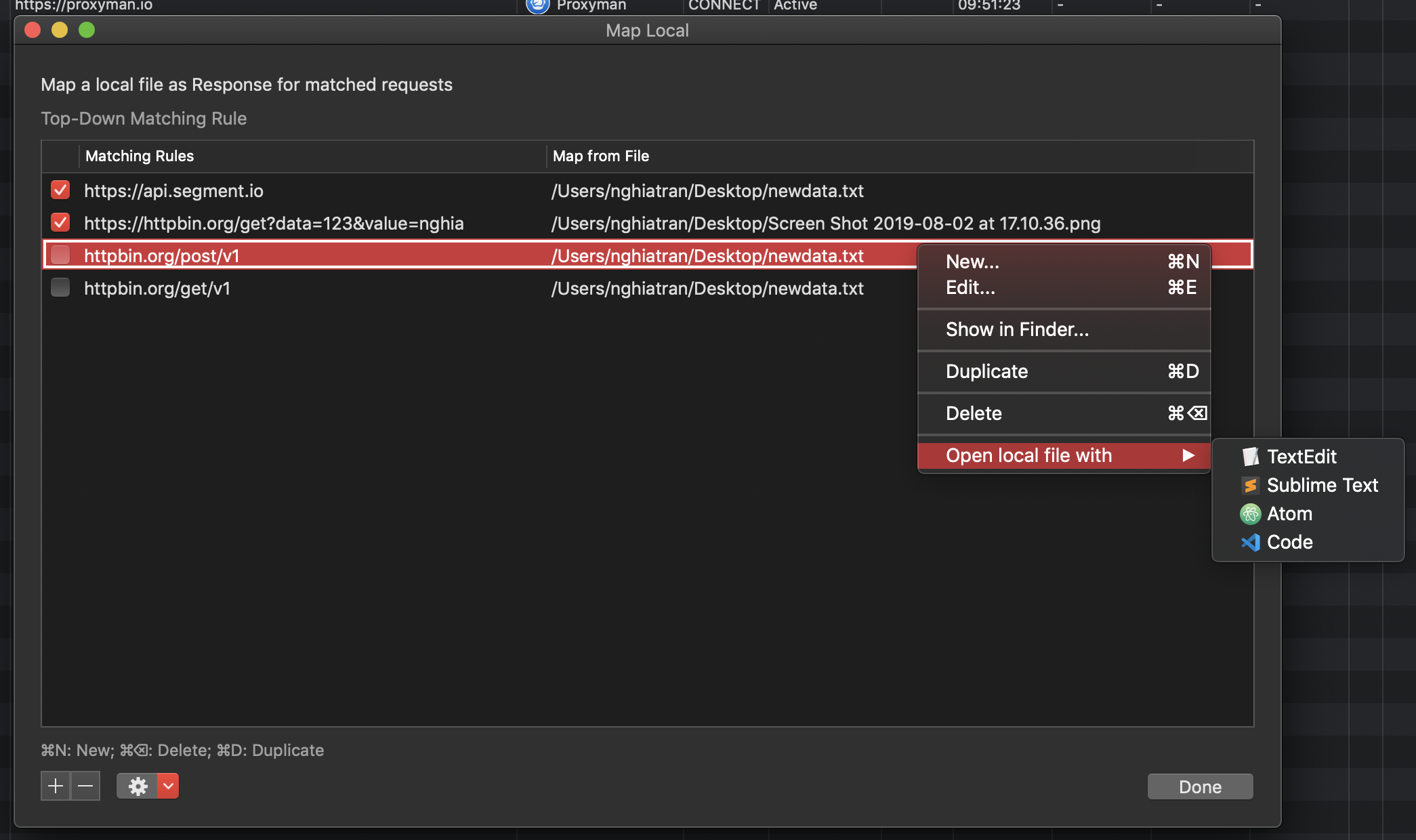Disable the httpbin.org/get?data=123 rule checkbox
Screen dimensions: 1416x840
[x=60, y=222]
